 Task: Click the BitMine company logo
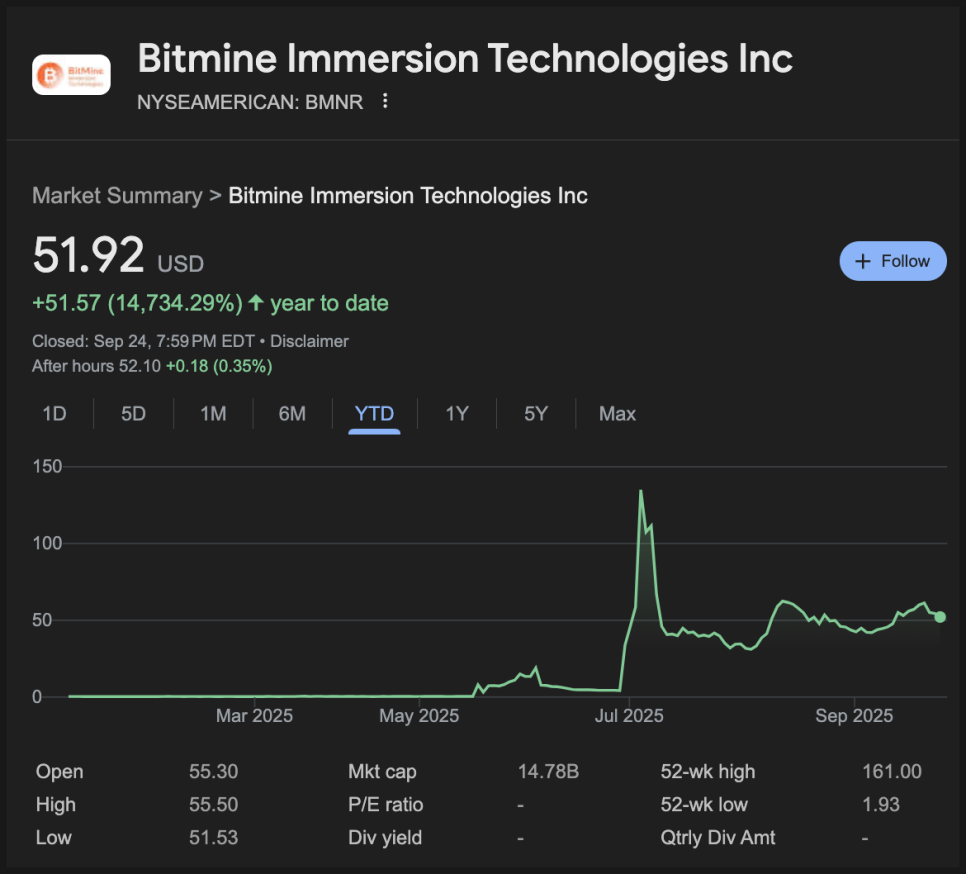click(x=71, y=75)
